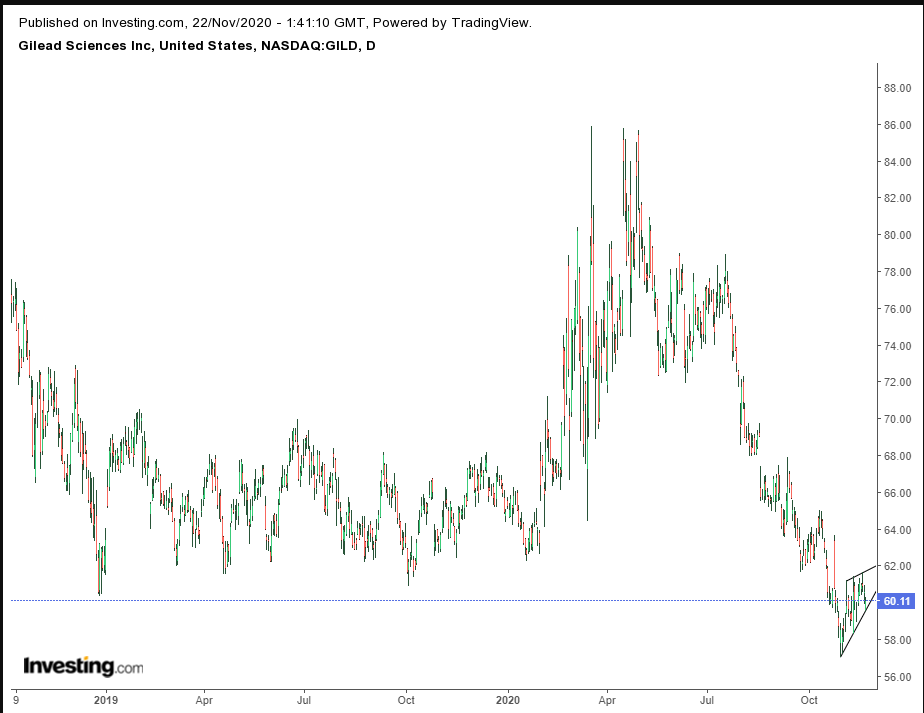Select the 64.00 price axis label

897,530
